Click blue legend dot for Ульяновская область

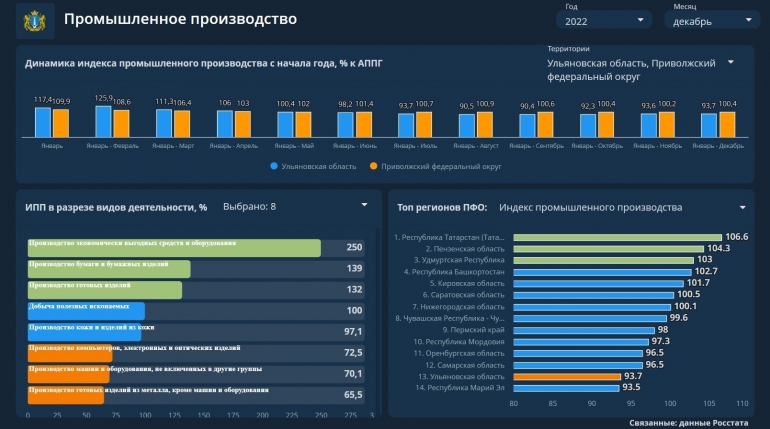(274, 167)
